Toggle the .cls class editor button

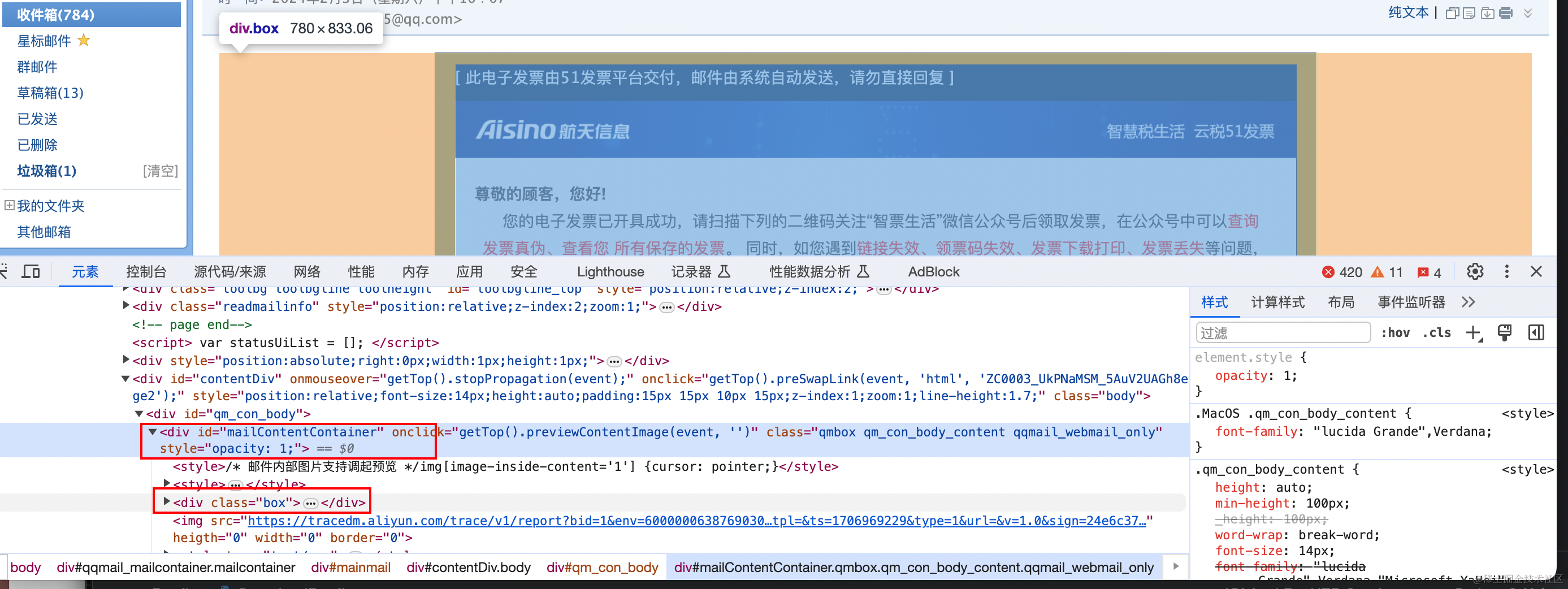(1436, 333)
